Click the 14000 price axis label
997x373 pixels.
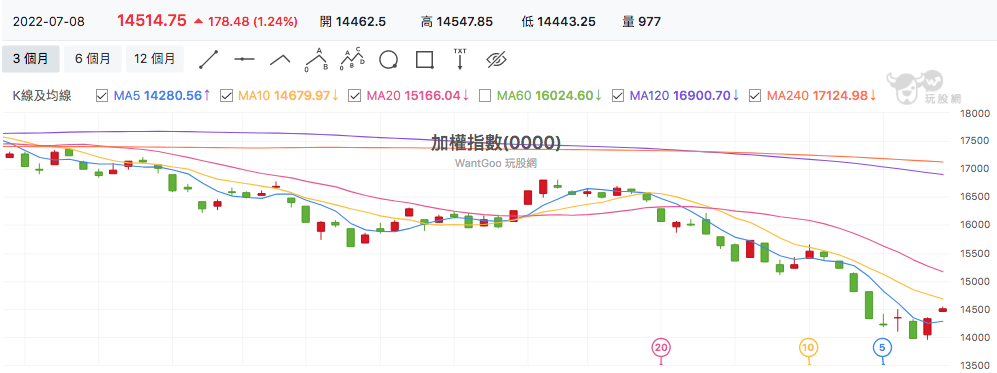(975, 337)
